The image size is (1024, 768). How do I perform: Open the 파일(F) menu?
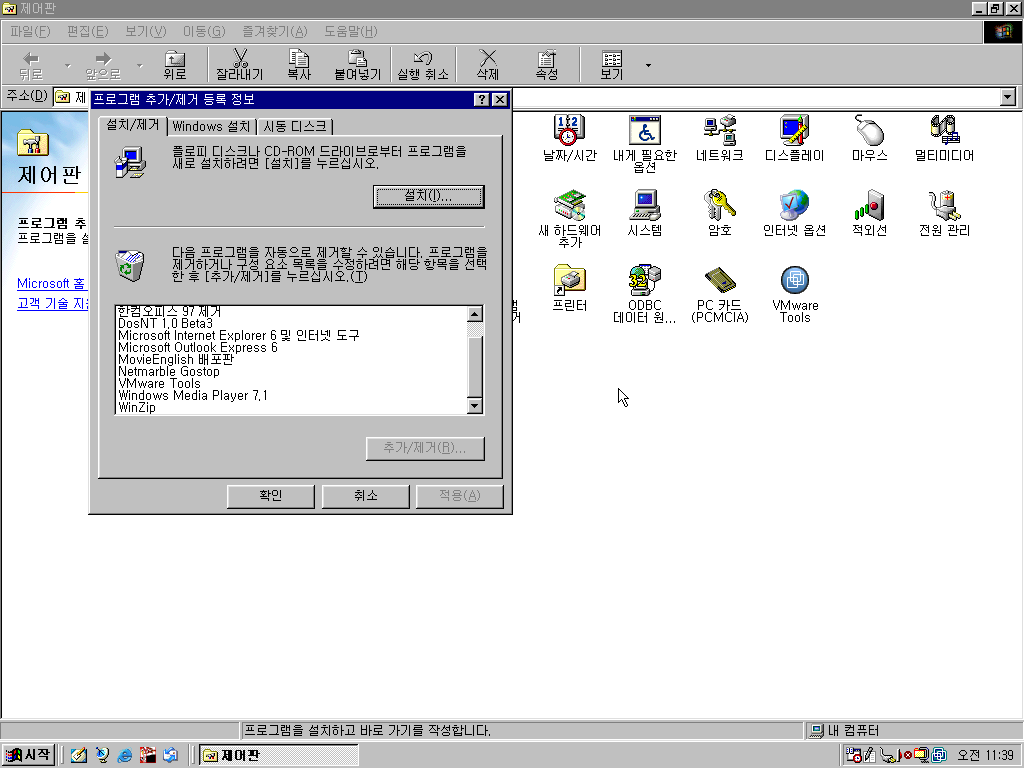(30, 31)
